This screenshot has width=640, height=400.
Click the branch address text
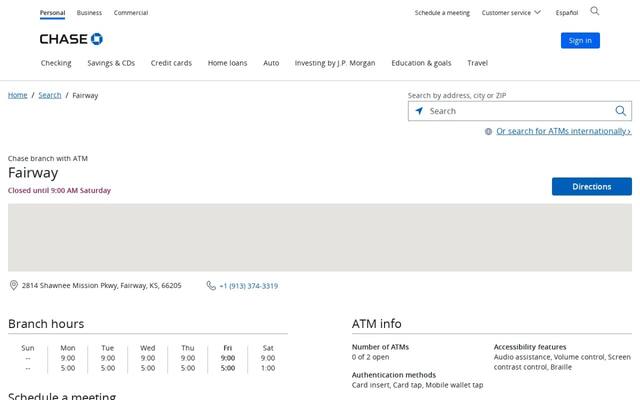(x=102, y=285)
